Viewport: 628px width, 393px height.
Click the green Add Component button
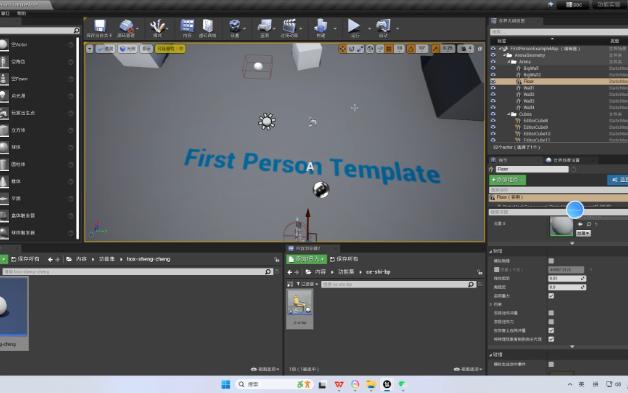click(x=507, y=180)
